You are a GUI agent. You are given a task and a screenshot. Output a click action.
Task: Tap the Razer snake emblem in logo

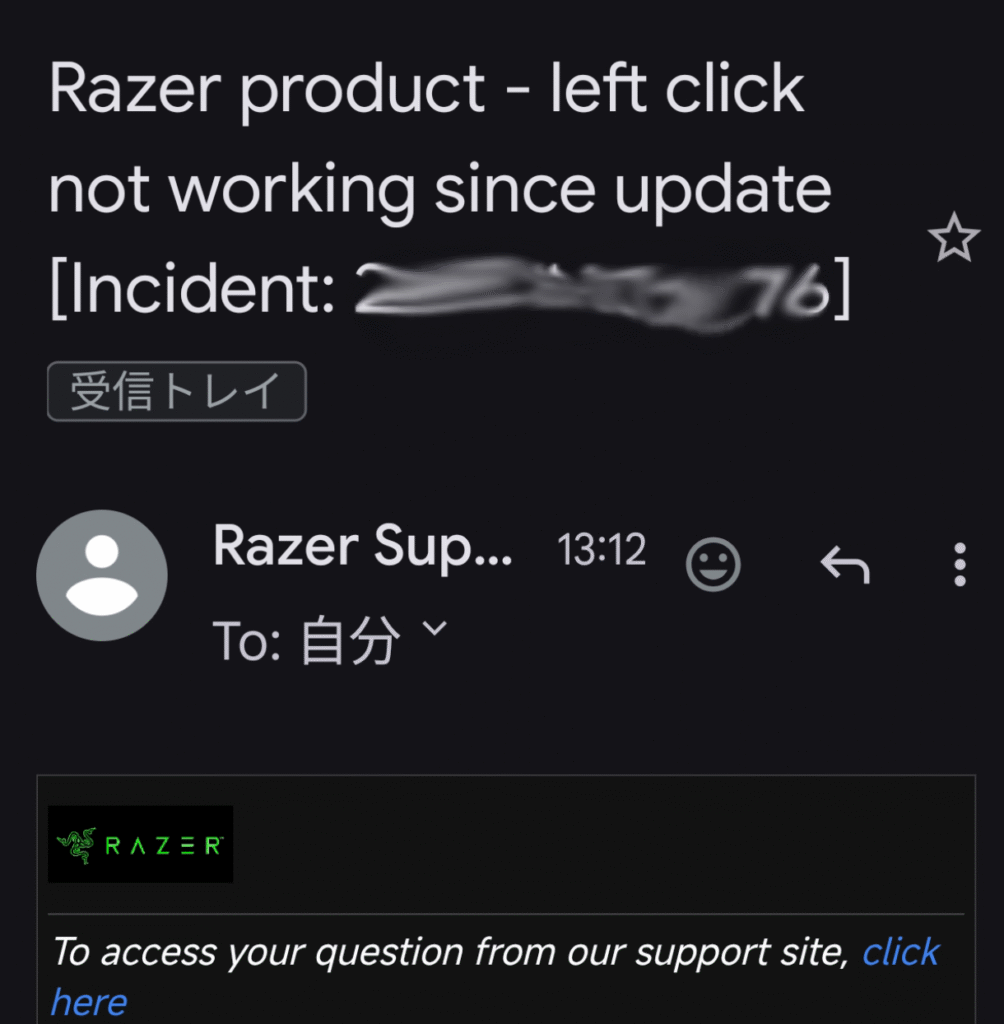click(77, 846)
